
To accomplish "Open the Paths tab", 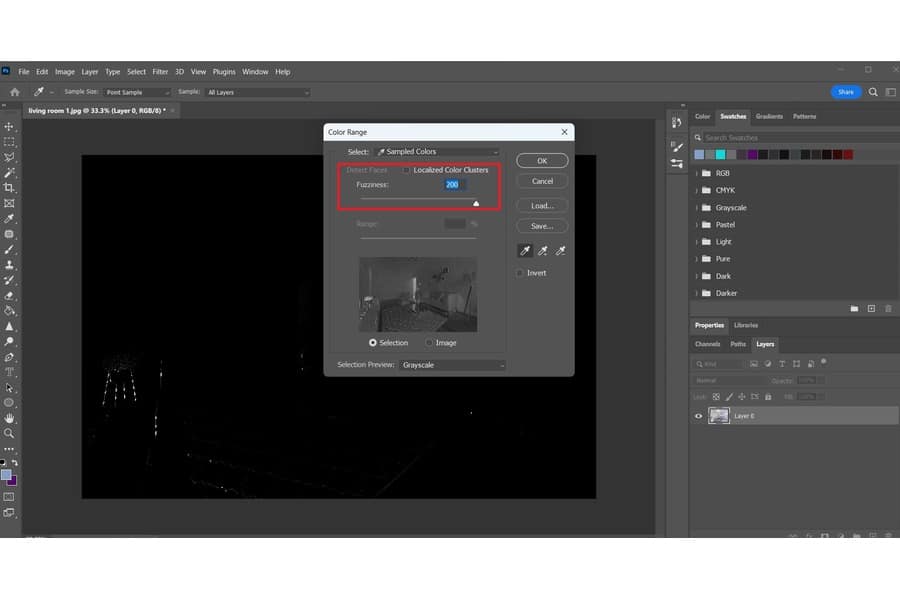I will tap(738, 344).
